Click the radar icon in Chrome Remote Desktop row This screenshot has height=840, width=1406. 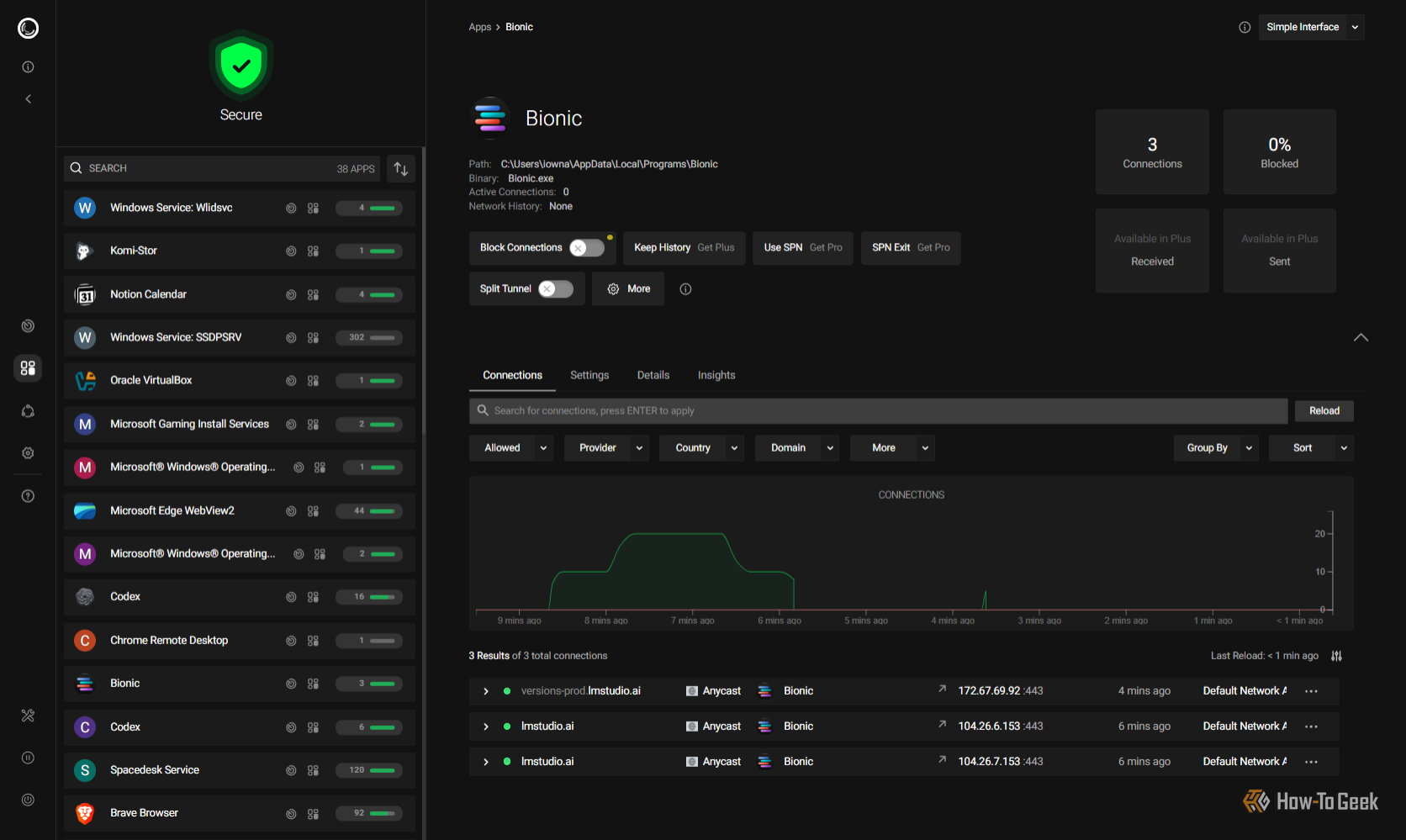tap(291, 641)
